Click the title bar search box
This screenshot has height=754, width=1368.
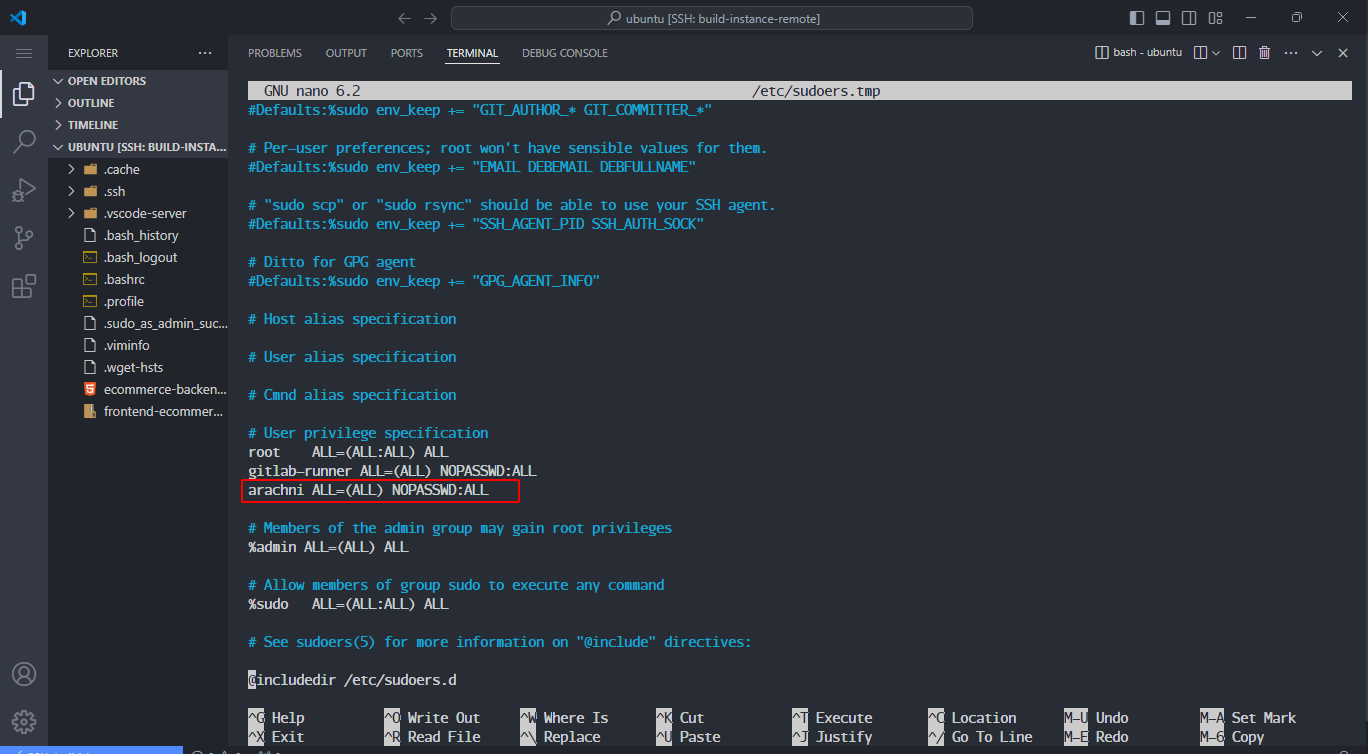(x=712, y=18)
